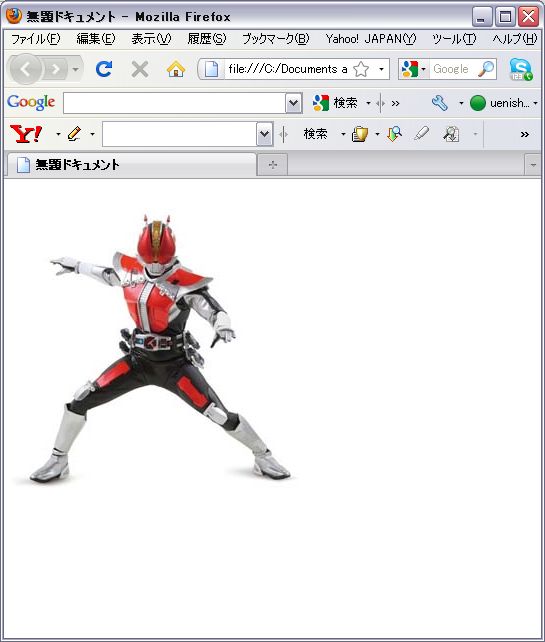The image size is (545, 642).
Task: Open the pencil icon dropdown arrow
Action: pyautogui.click(x=93, y=134)
